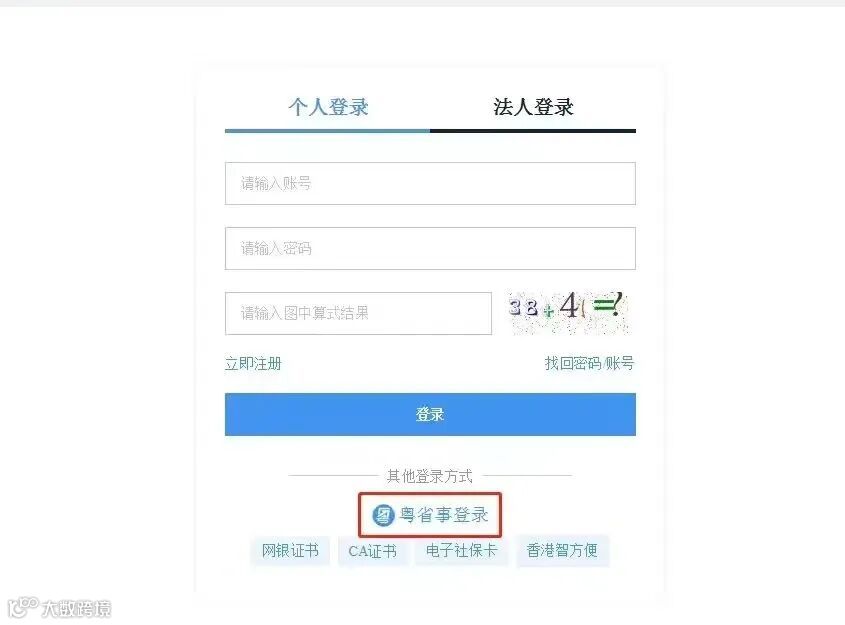Screen dimensions: 845x625
Task: Click the 其他登录方式 divider label
Action: [x=430, y=476]
